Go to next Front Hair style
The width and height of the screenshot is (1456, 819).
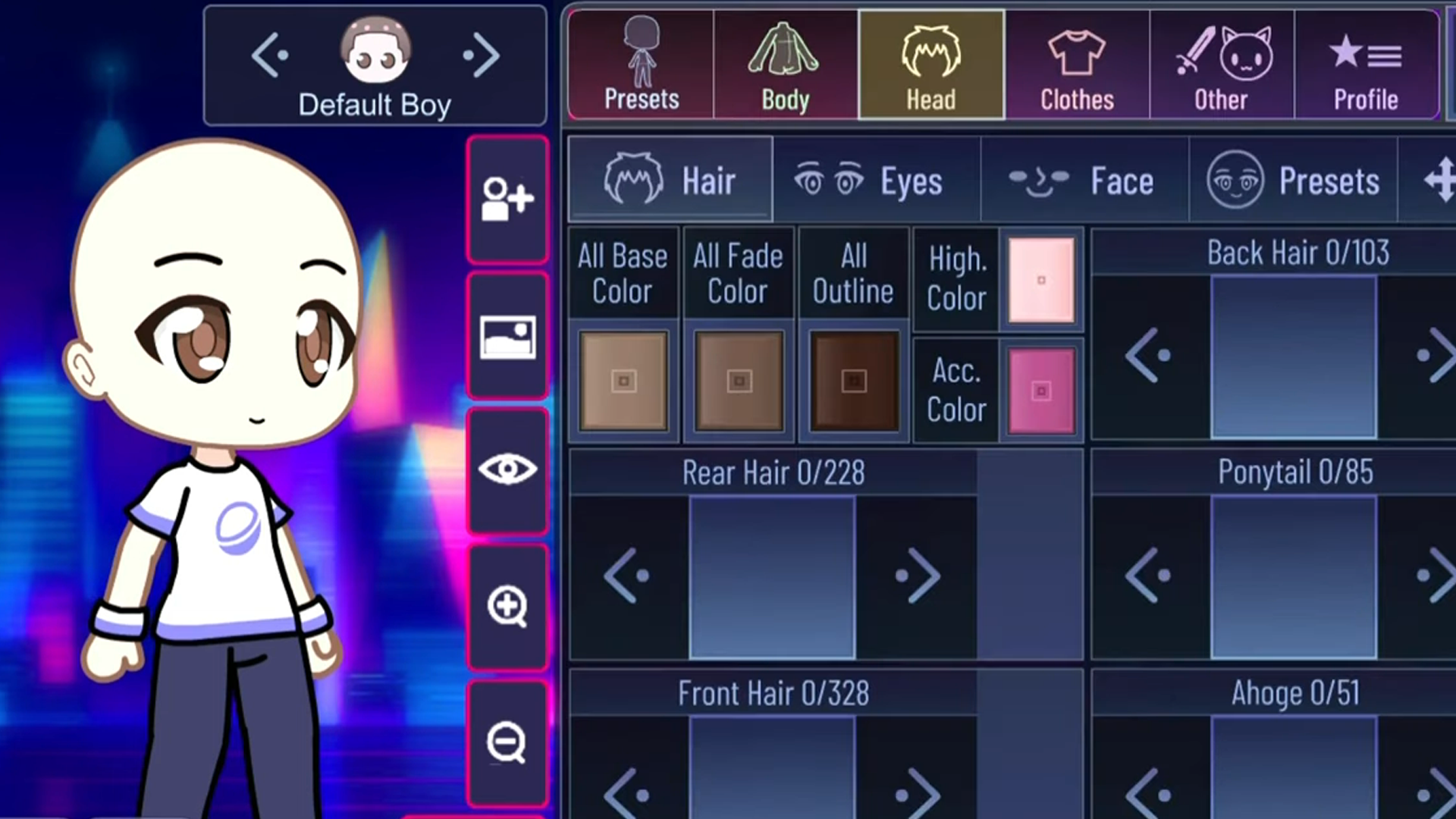coord(918,793)
